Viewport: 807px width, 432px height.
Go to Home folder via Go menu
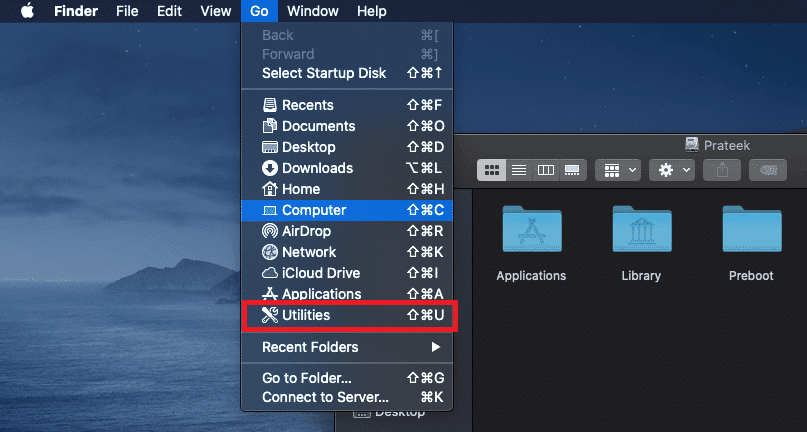click(347, 189)
